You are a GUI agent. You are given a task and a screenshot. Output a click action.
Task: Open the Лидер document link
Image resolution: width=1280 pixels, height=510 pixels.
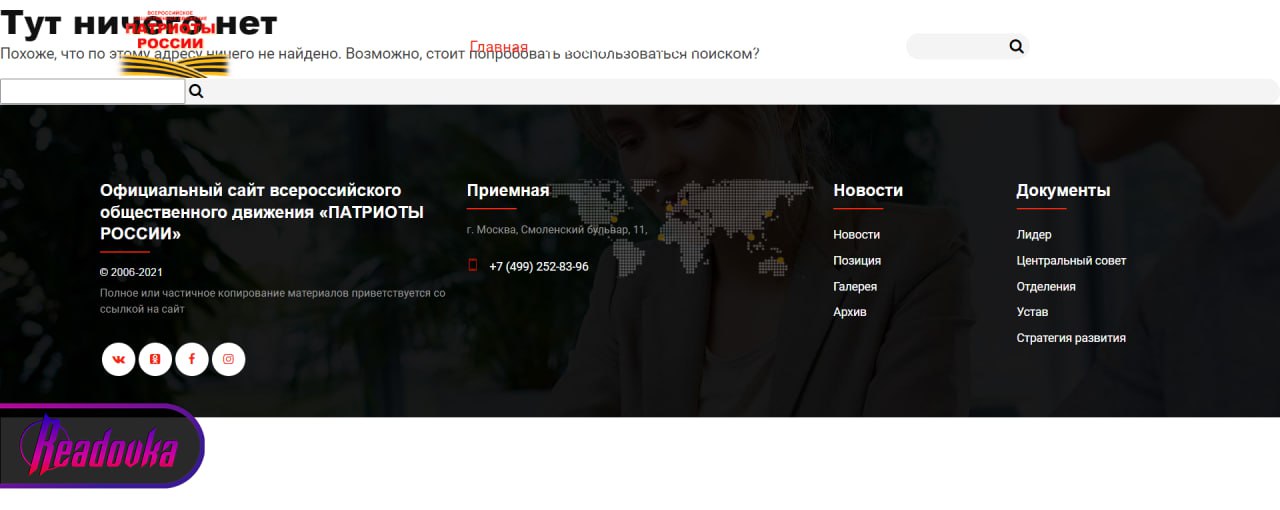point(1033,235)
